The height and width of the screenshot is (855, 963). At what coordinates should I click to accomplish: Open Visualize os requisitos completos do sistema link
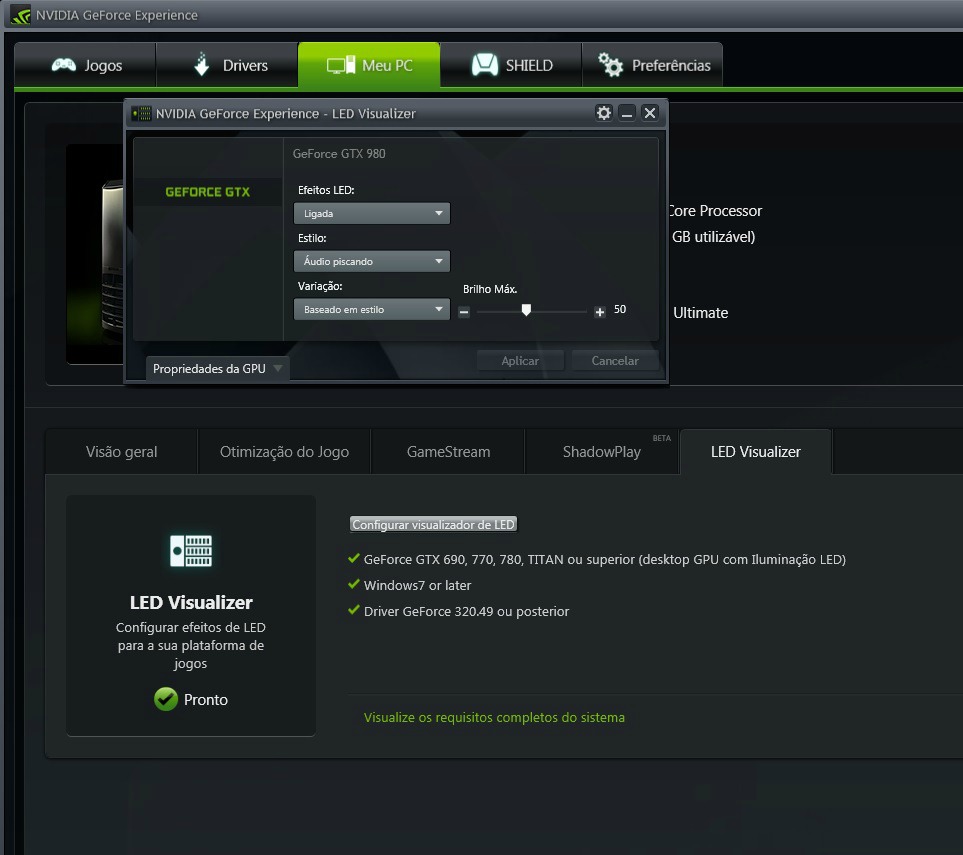[x=494, y=717]
